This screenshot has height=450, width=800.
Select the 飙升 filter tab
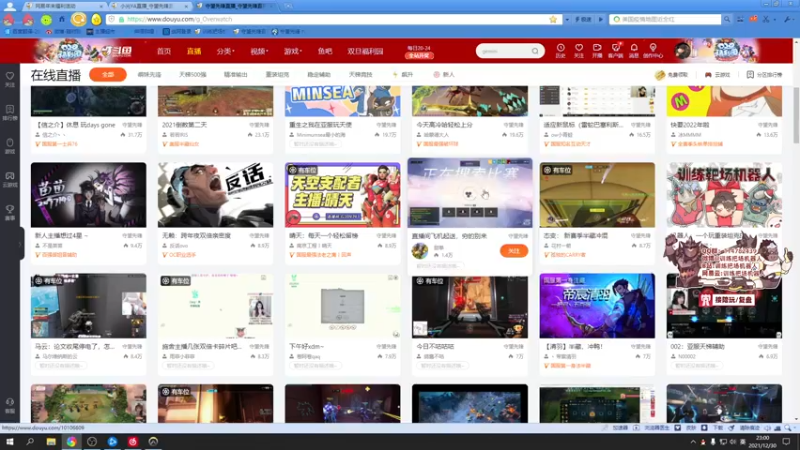click(403, 74)
